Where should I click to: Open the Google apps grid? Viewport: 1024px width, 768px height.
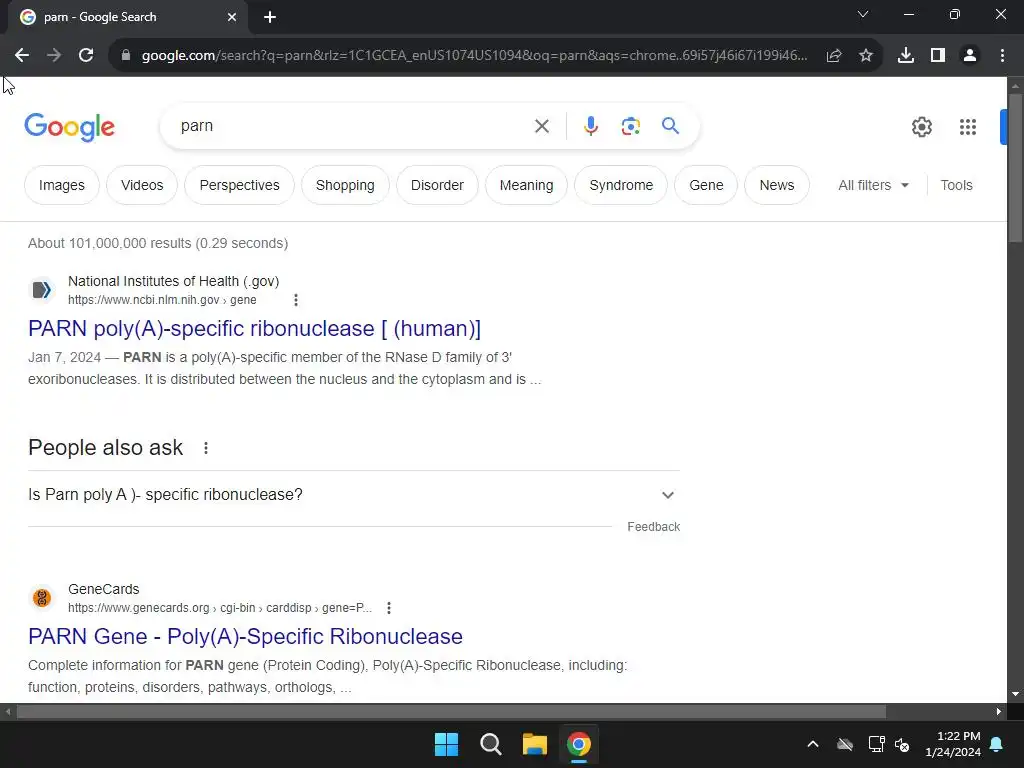[968, 127]
